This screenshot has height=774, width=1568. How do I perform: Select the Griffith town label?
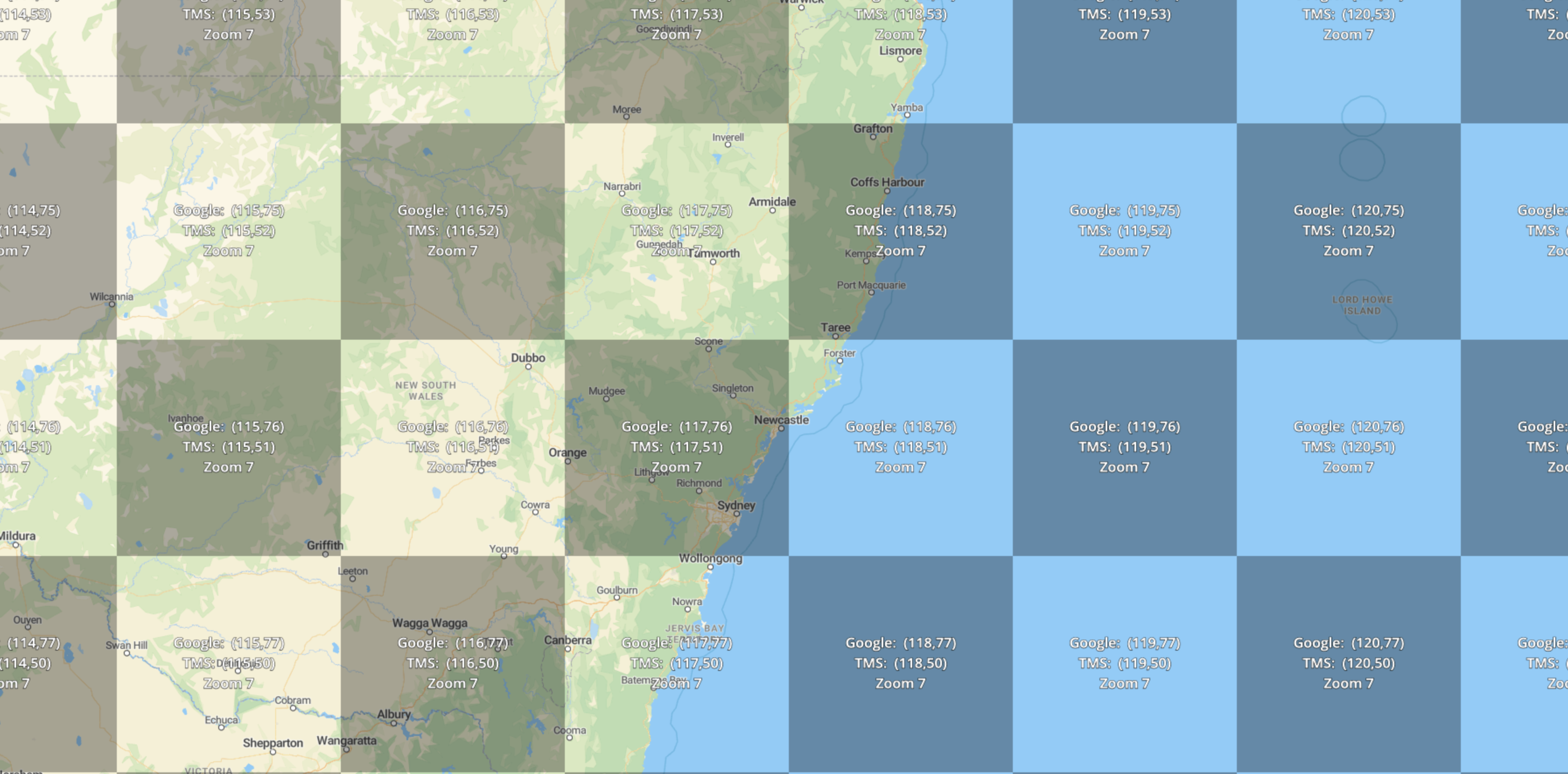pos(325,545)
